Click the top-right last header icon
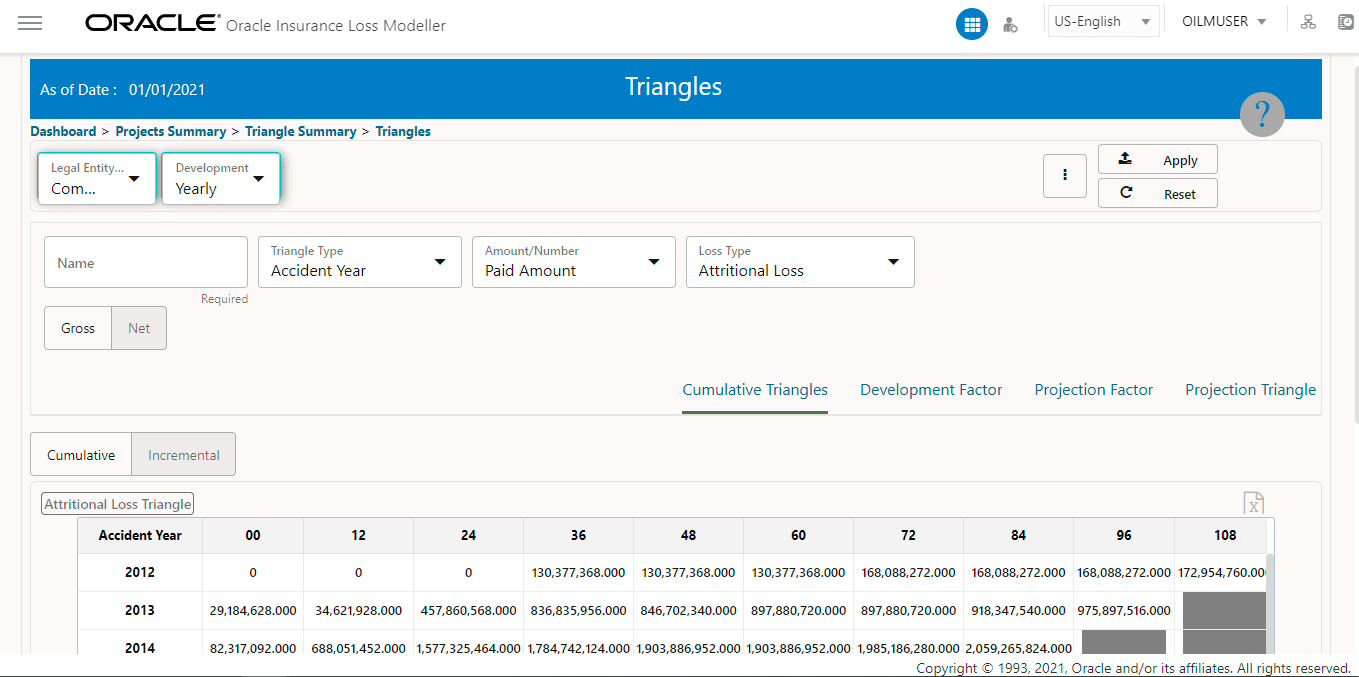 click(1346, 22)
